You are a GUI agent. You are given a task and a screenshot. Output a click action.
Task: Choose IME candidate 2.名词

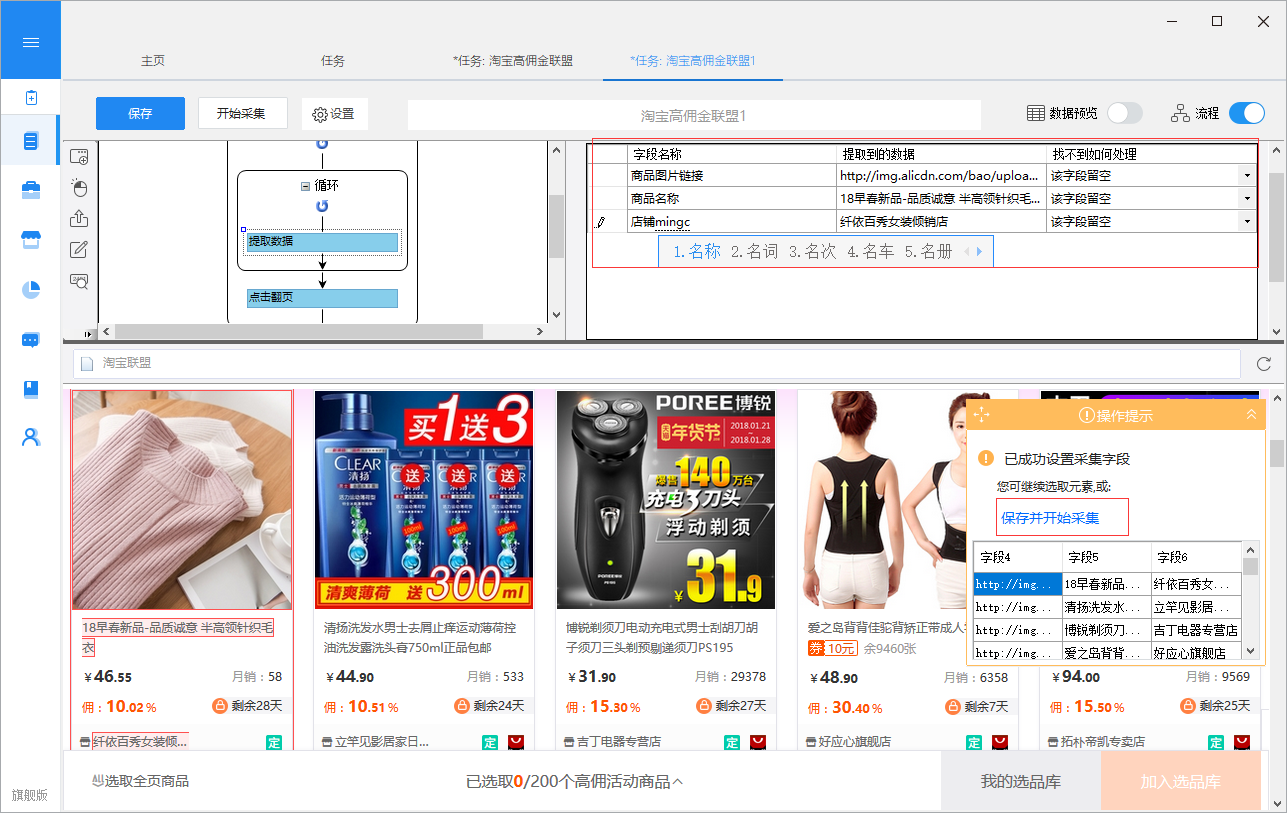click(754, 252)
